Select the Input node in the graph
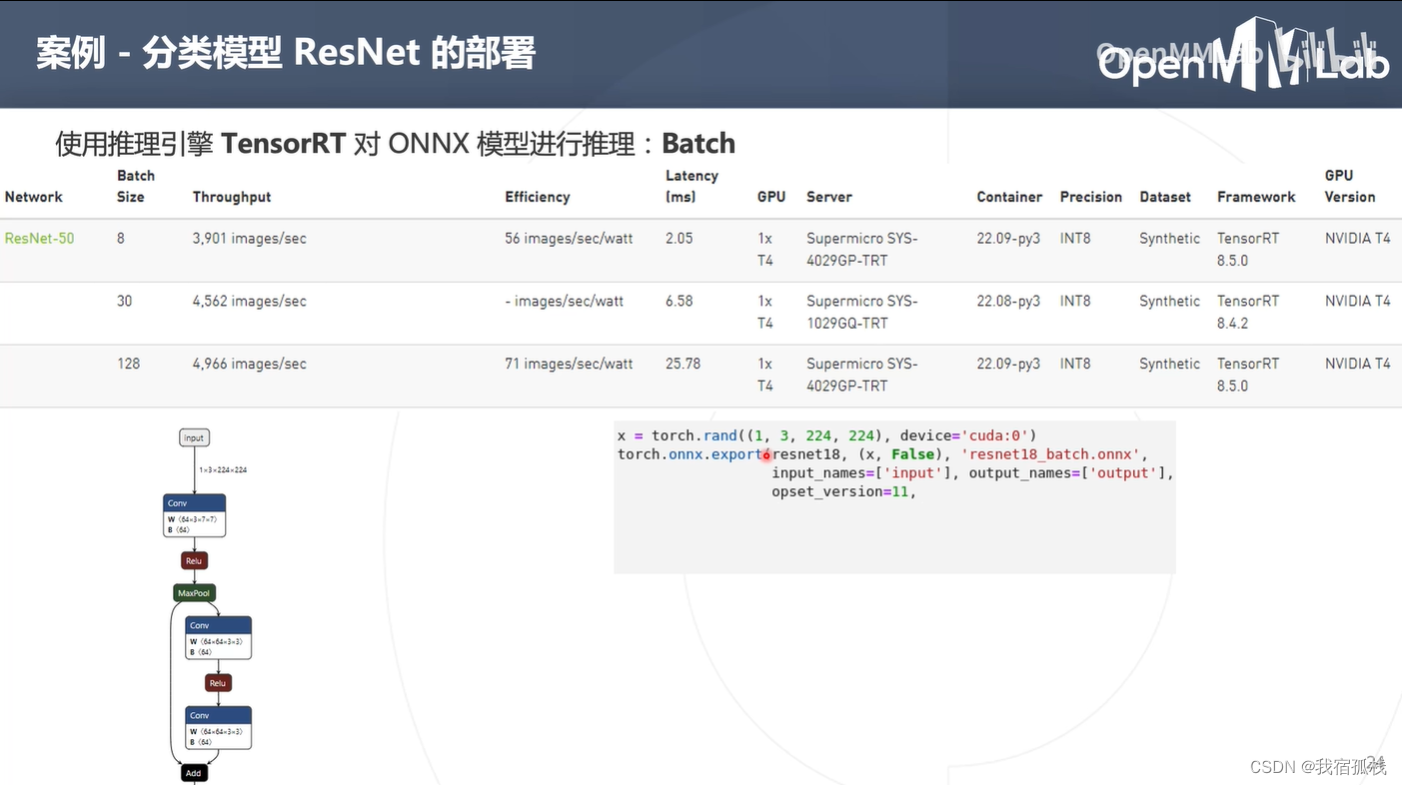Image resolution: width=1402 pixels, height=785 pixels. (x=194, y=438)
